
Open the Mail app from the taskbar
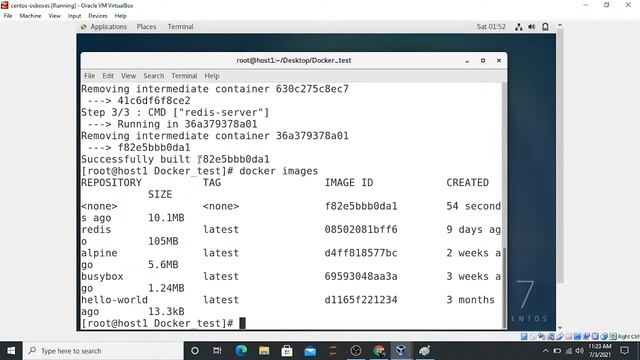click(310, 351)
